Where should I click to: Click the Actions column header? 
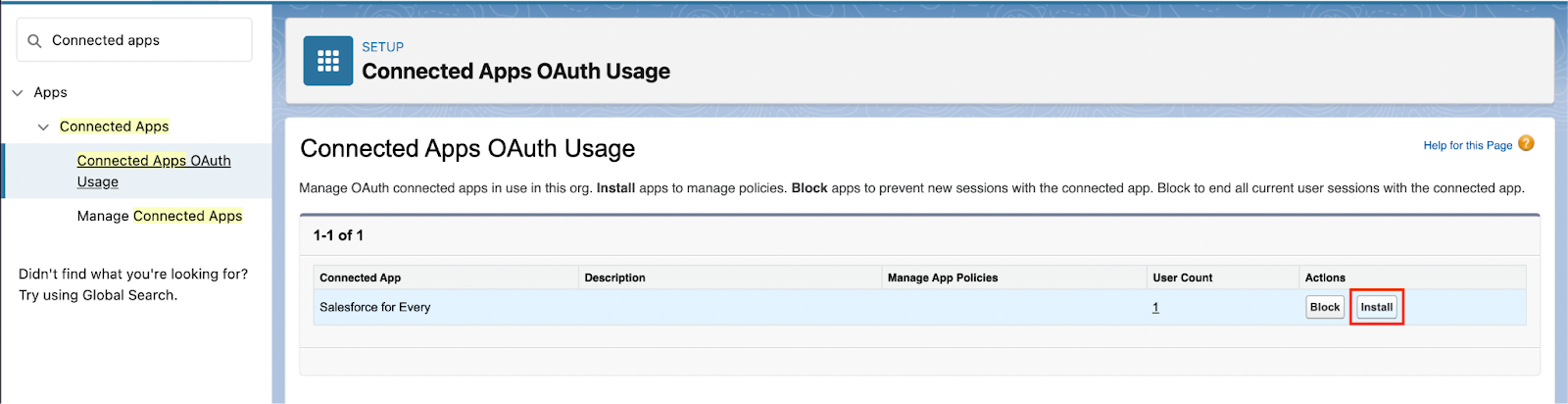click(1325, 278)
